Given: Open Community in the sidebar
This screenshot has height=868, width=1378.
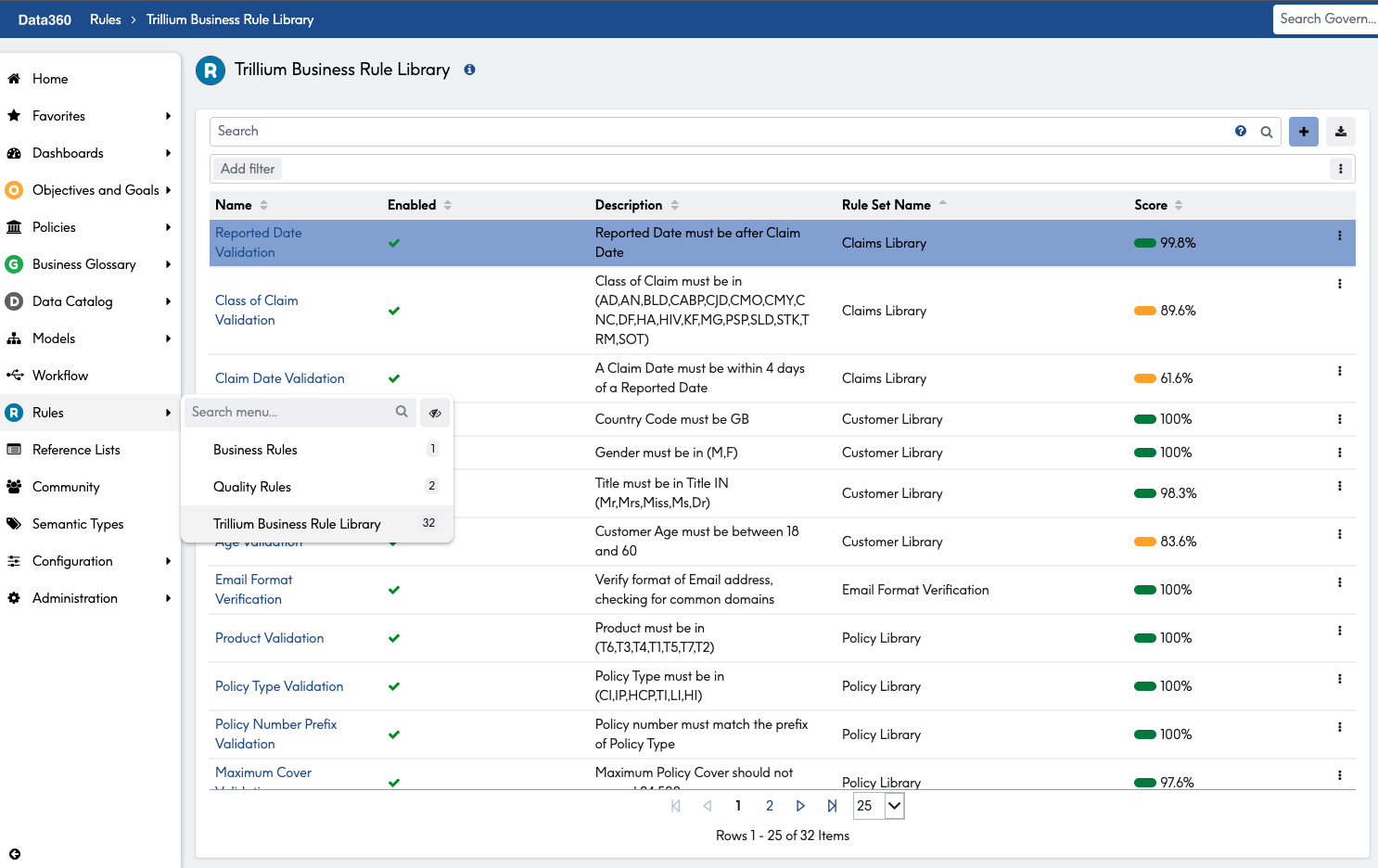Looking at the screenshot, I should click(66, 487).
